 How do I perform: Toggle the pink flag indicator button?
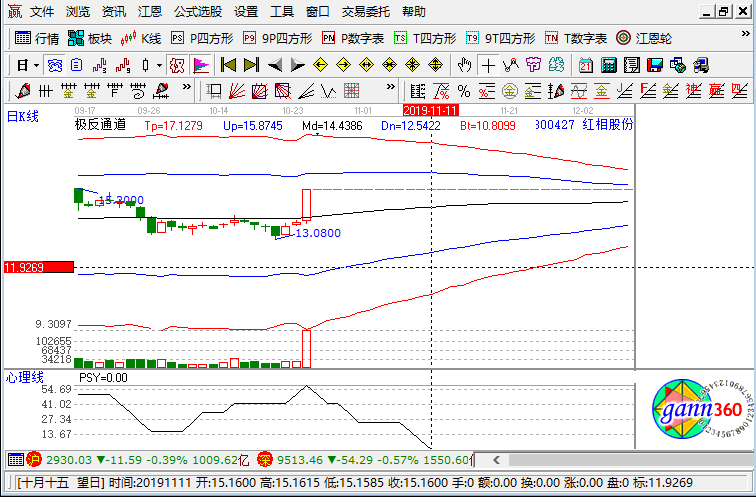(x=201, y=65)
